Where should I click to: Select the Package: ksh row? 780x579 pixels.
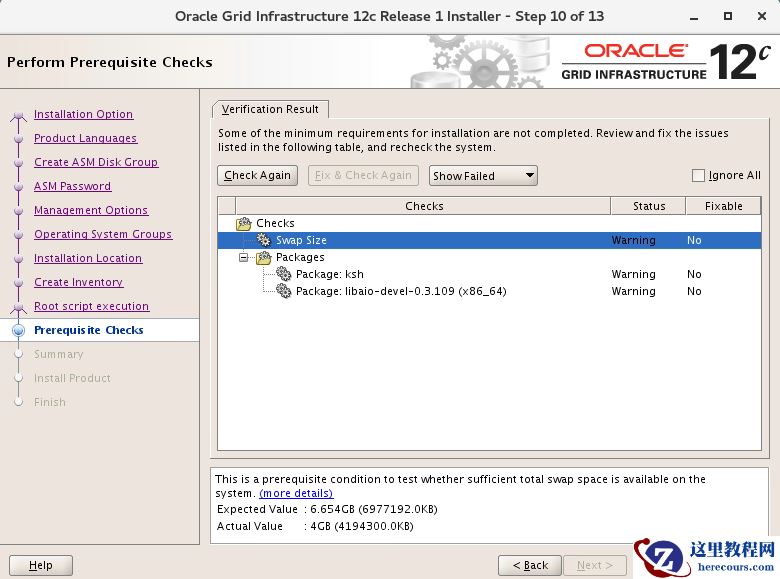[489, 274]
